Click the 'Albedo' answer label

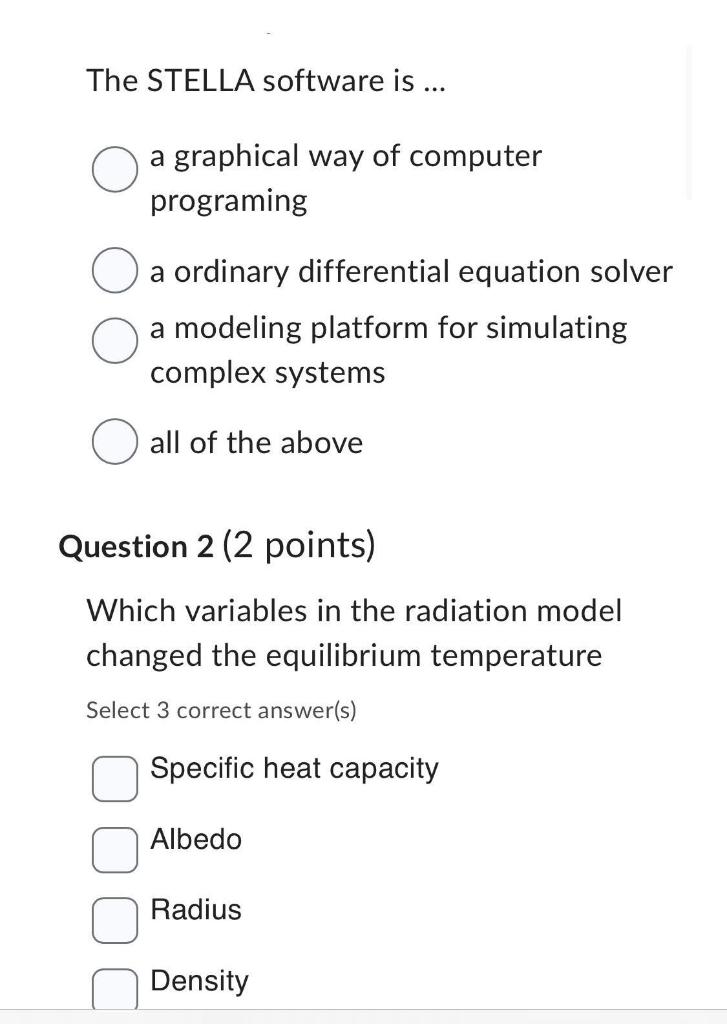pyautogui.click(x=196, y=840)
